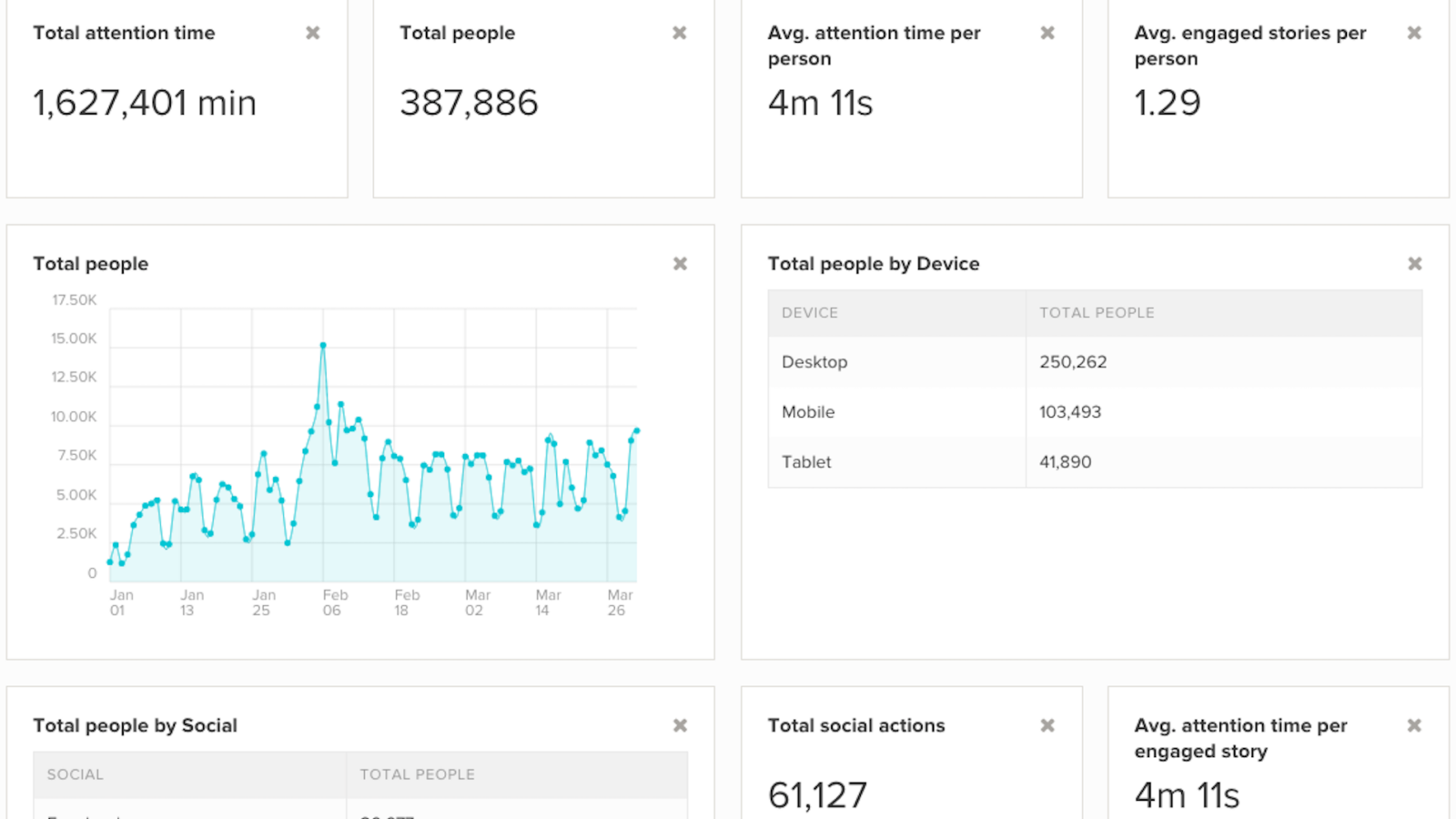Dismiss Avg. attention time per person card
1456x819 pixels.
click(1047, 33)
